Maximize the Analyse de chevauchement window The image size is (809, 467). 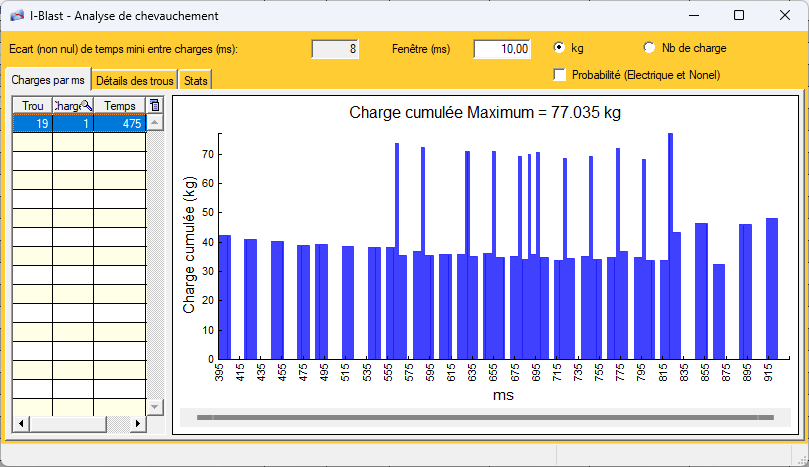[739, 15]
